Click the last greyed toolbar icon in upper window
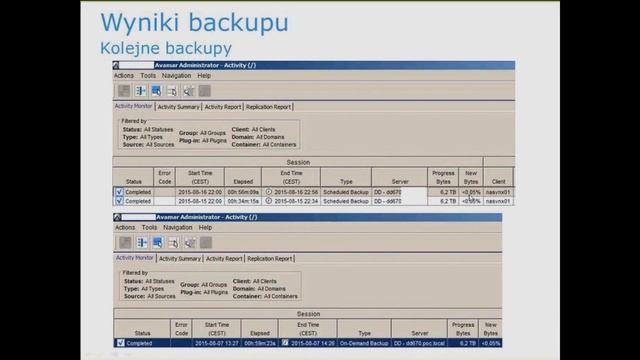Screen dimensions: 640x360 [x=205, y=91]
